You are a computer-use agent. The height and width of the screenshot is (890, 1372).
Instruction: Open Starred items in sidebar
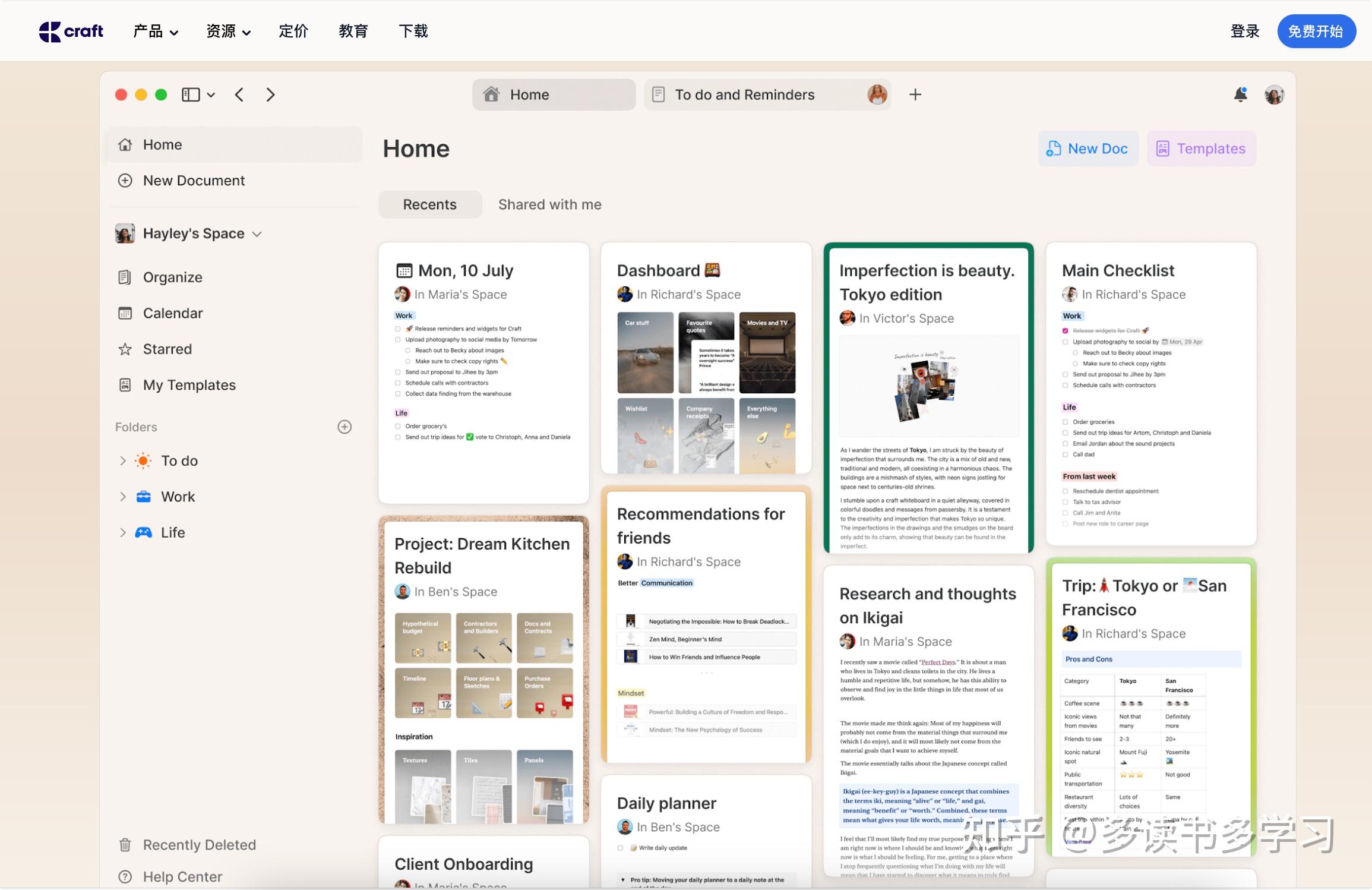pyautogui.click(x=167, y=349)
